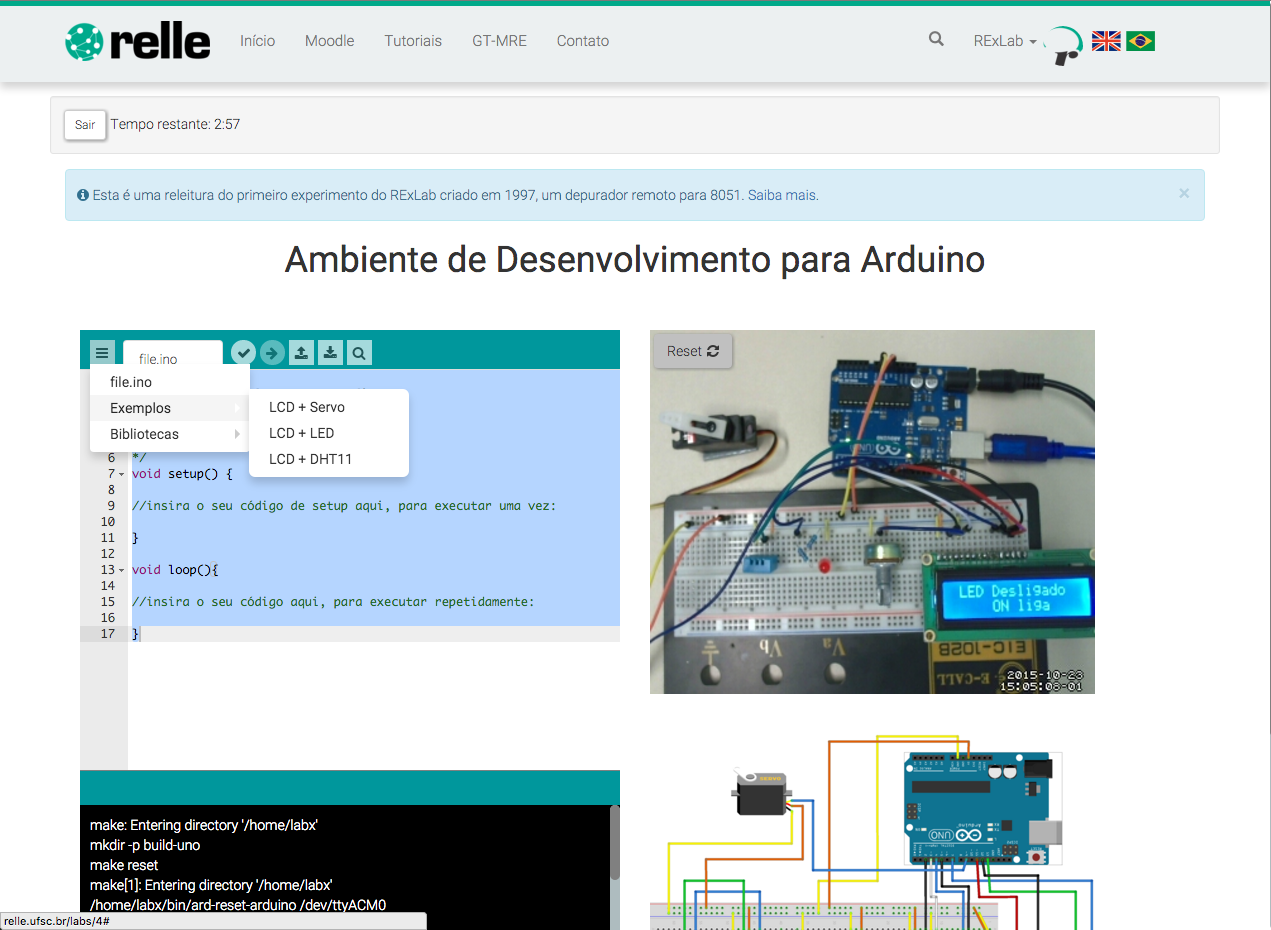
Task: Collapse the loop function fold arrow at line 13
Action: tap(122, 570)
